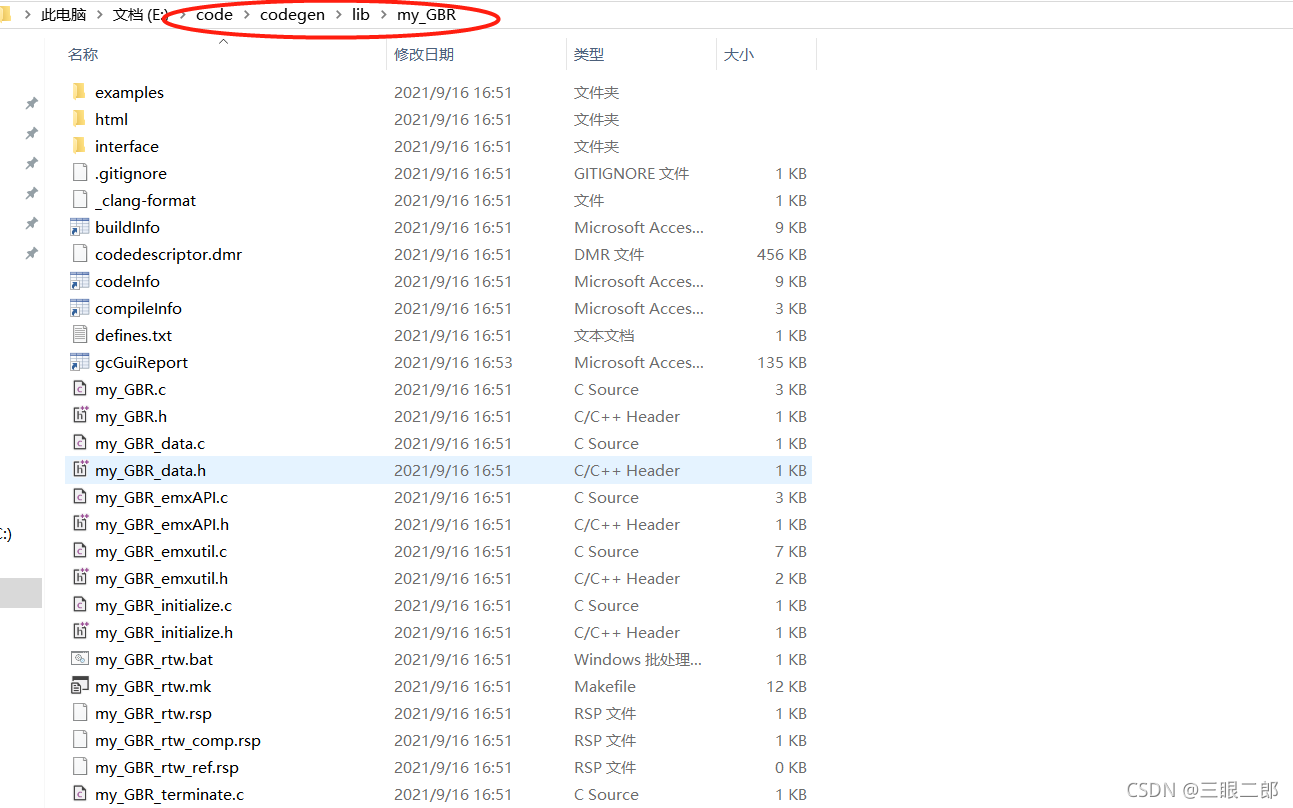Select the gcGuiReport Access icon

(x=80, y=362)
